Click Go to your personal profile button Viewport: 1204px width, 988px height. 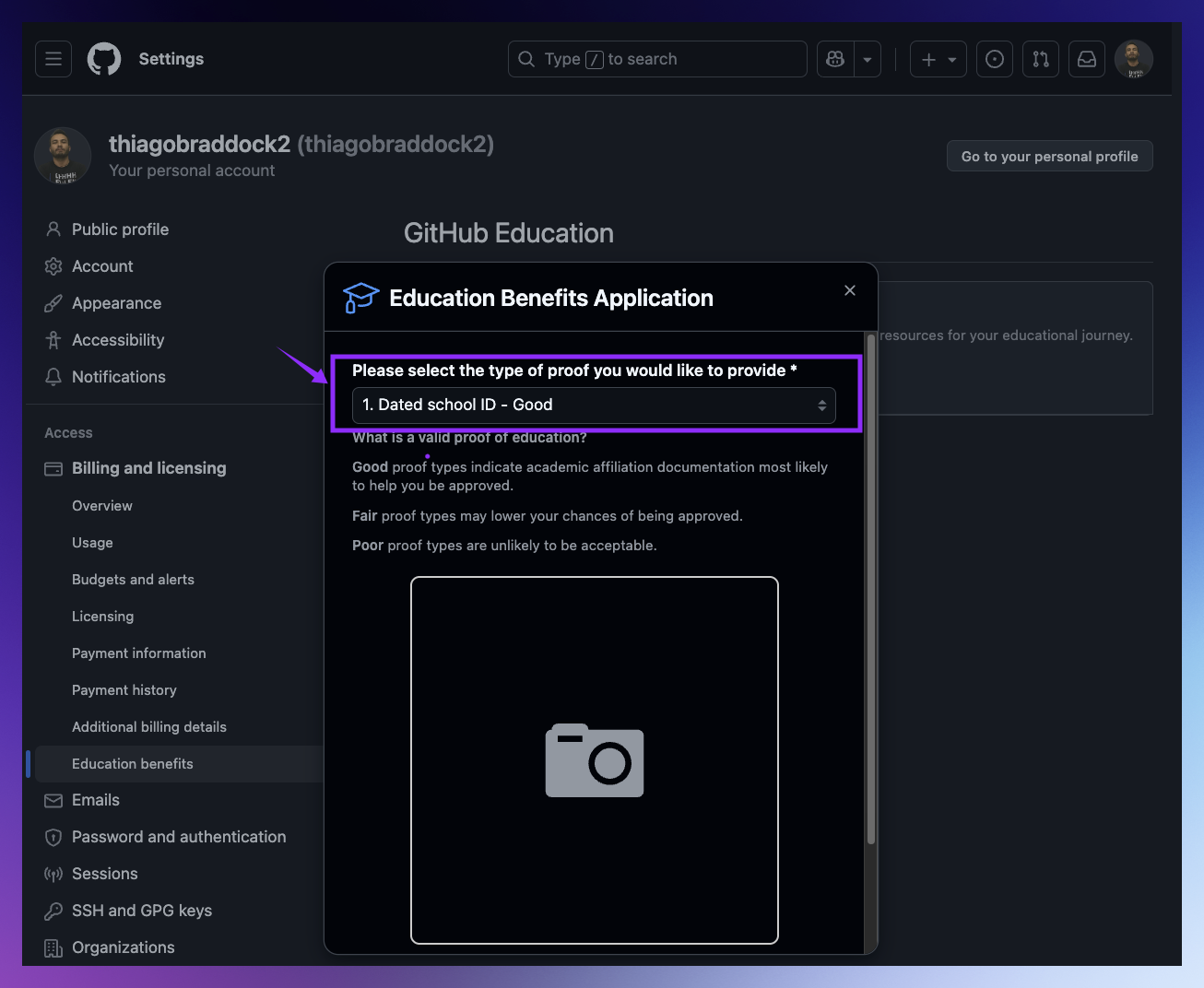(1050, 156)
